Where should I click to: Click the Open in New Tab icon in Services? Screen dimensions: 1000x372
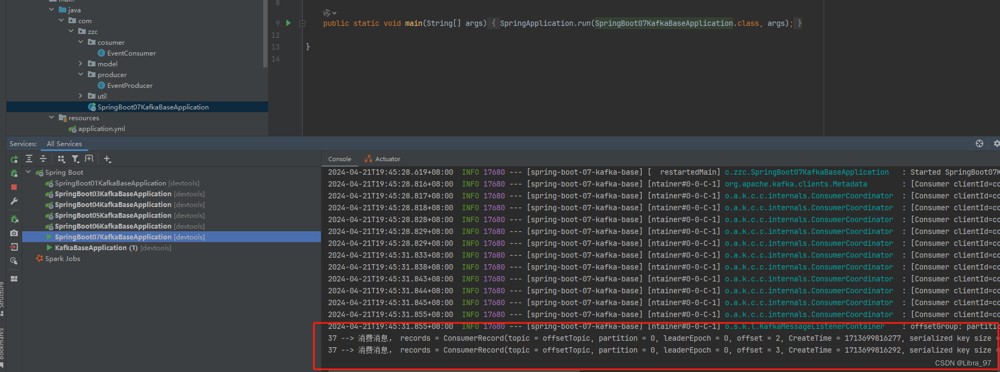[x=89, y=159]
